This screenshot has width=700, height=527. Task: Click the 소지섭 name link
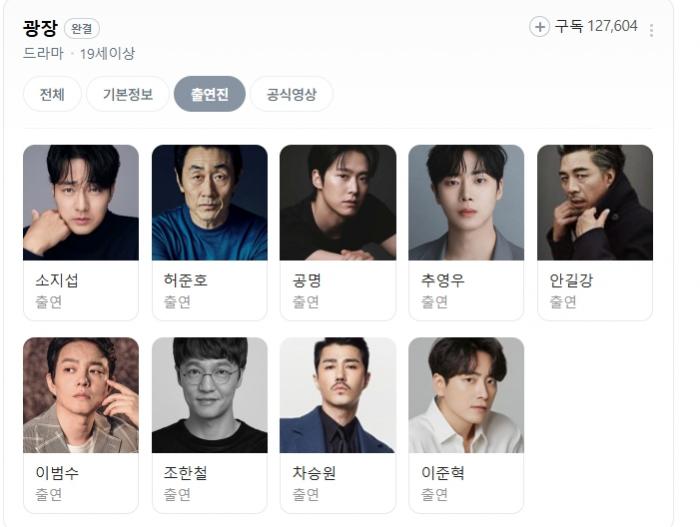pos(57,280)
